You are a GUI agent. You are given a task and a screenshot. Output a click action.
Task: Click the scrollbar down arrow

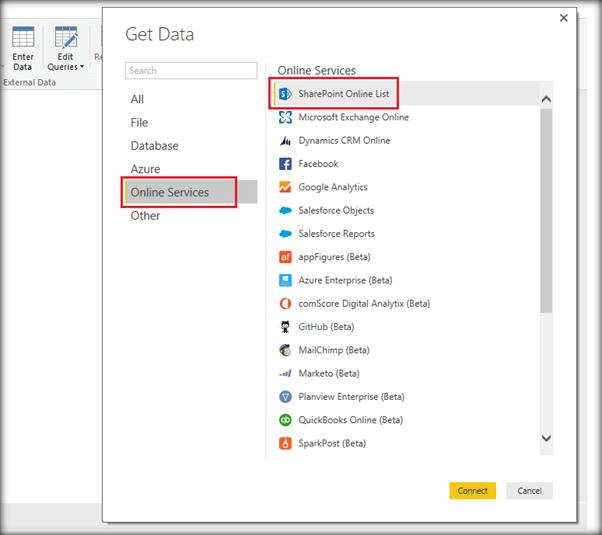546,438
